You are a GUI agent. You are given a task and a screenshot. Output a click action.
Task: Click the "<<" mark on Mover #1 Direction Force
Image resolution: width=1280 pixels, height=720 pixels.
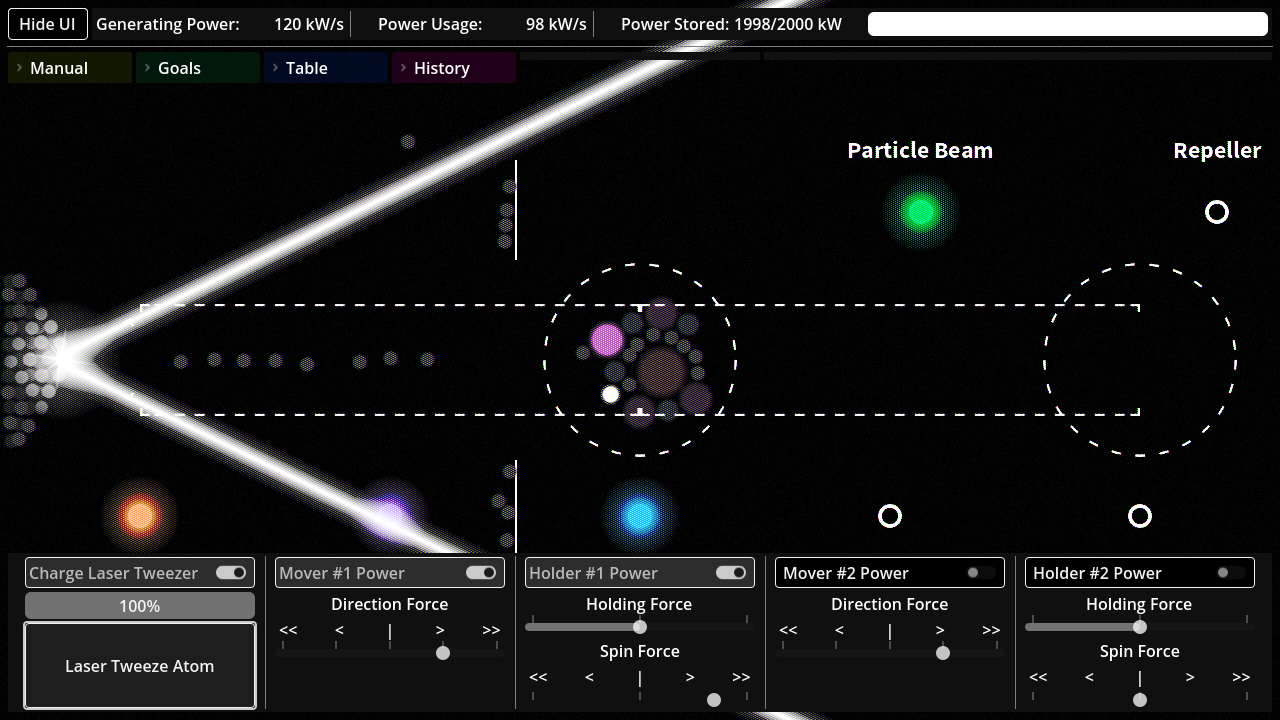pyautogui.click(x=288, y=630)
